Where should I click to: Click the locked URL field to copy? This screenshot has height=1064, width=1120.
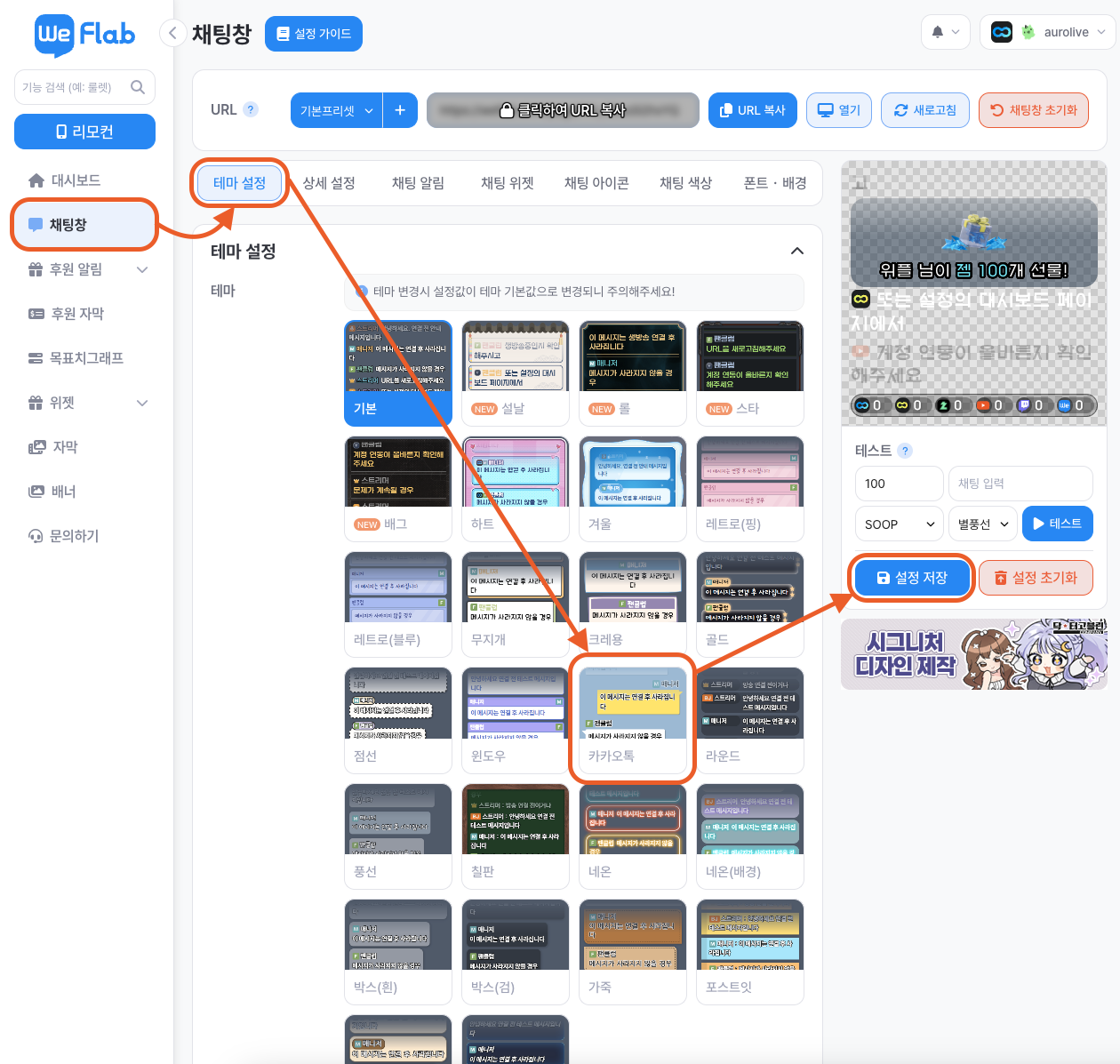563,110
